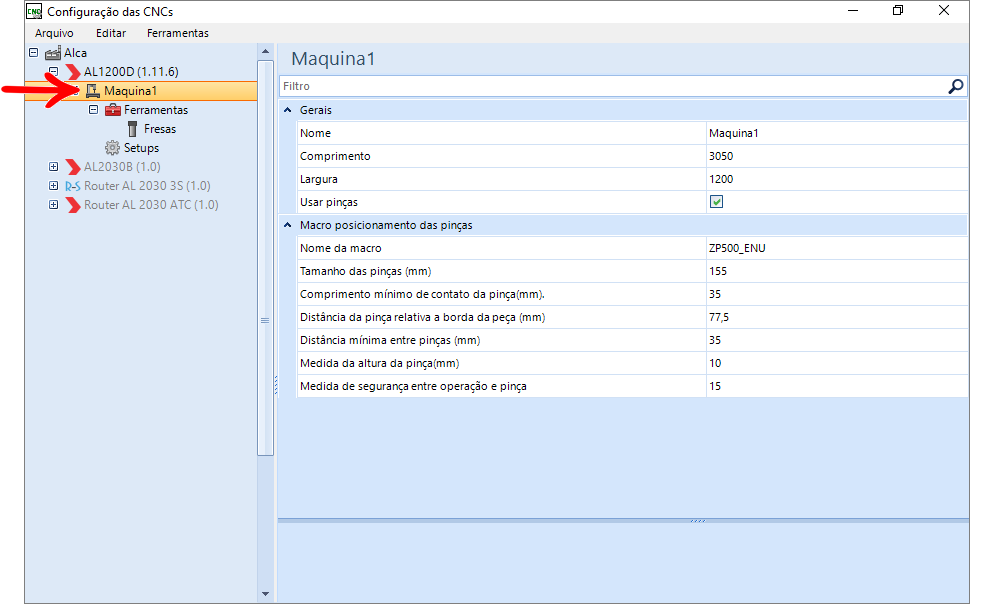This screenshot has height=609, width=981.
Task: Collapse the Gerais property section
Action: 288,110
